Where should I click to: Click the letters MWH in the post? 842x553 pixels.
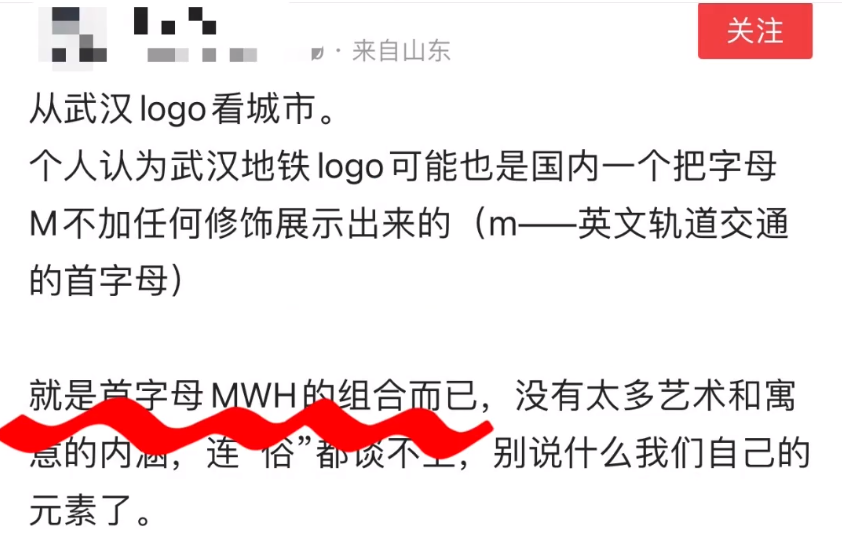point(255,397)
